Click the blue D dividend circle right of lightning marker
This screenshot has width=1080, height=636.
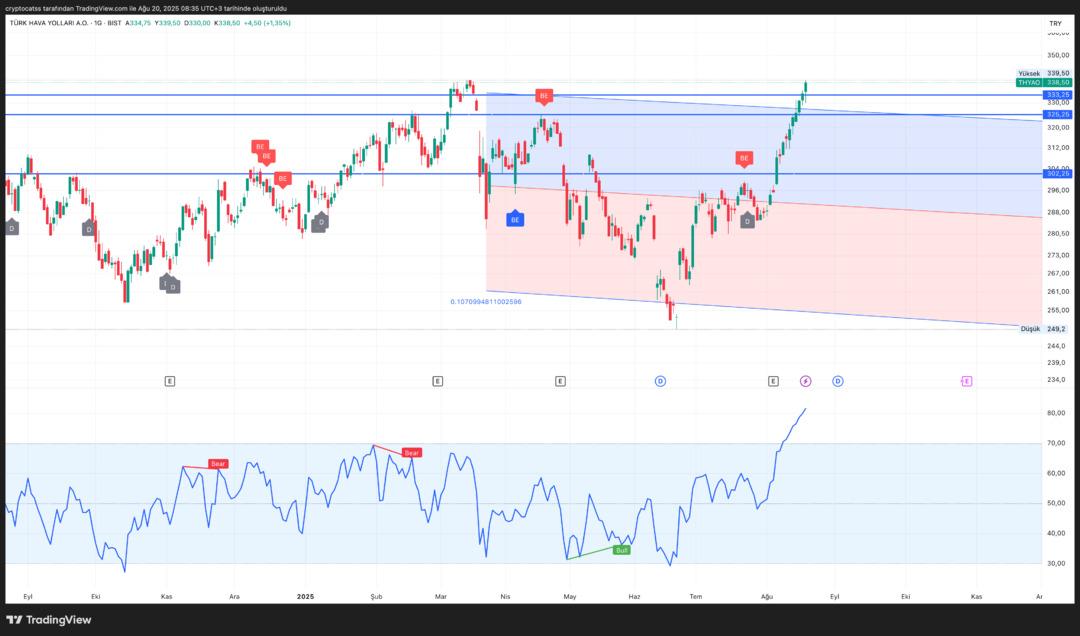(838, 381)
